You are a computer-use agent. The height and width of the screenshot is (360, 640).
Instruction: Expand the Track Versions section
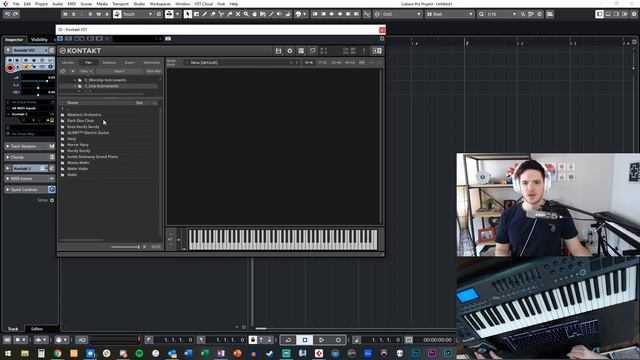click(x=7, y=146)
